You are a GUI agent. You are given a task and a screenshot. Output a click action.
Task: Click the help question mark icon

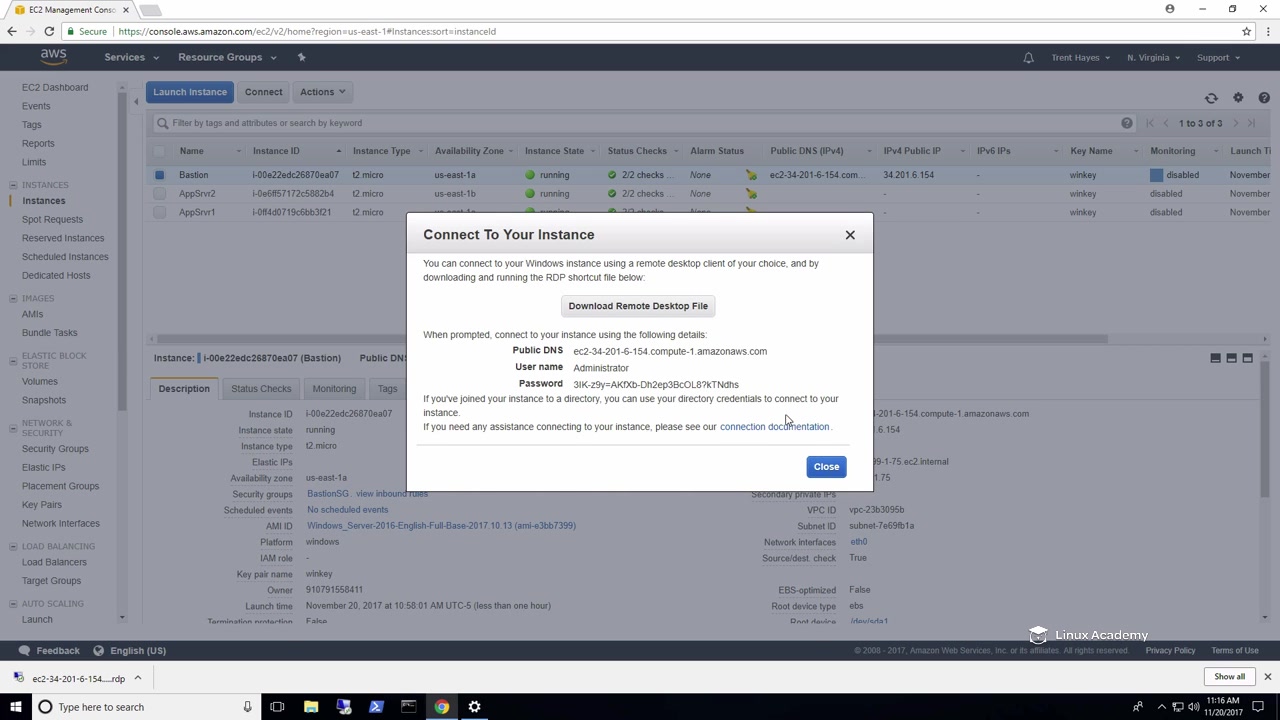[1264, 98]
